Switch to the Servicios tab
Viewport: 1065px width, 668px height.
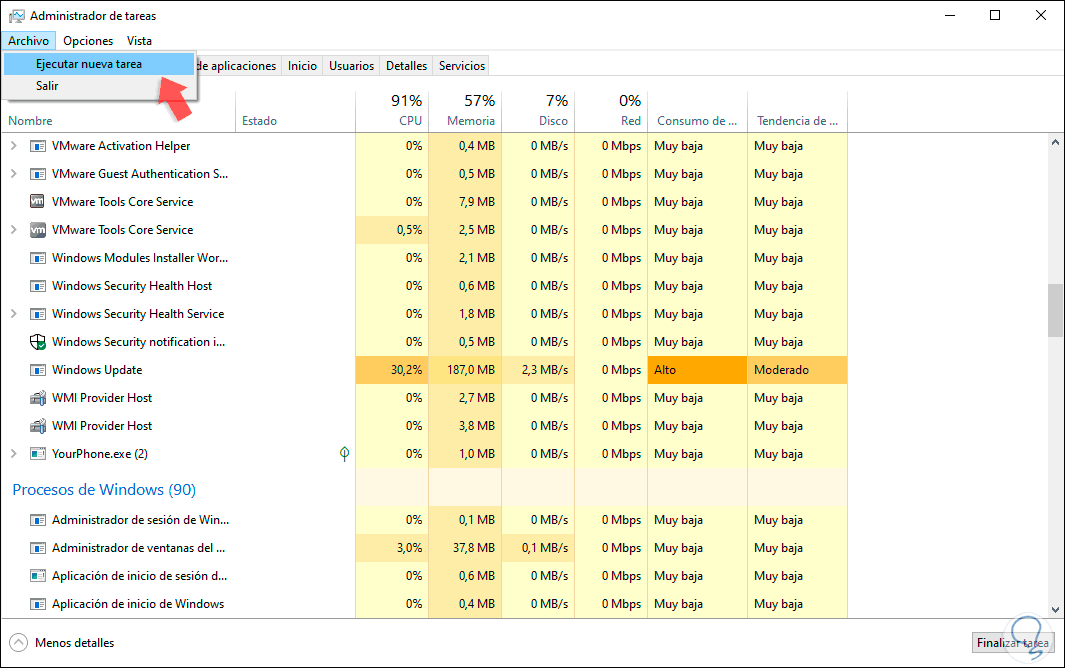coord(462,66)
